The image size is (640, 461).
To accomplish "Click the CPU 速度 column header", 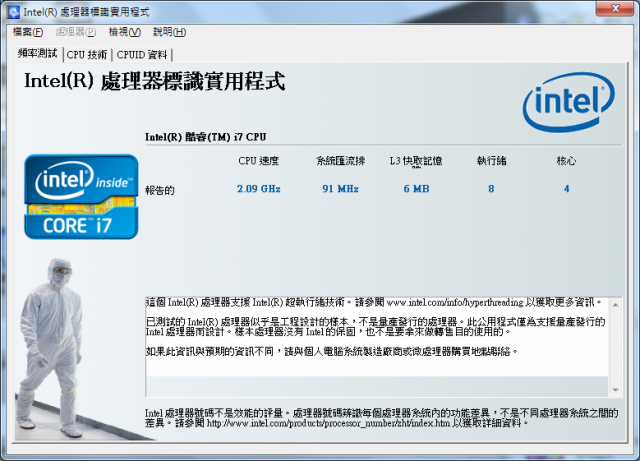I will [x=259, y=161].
